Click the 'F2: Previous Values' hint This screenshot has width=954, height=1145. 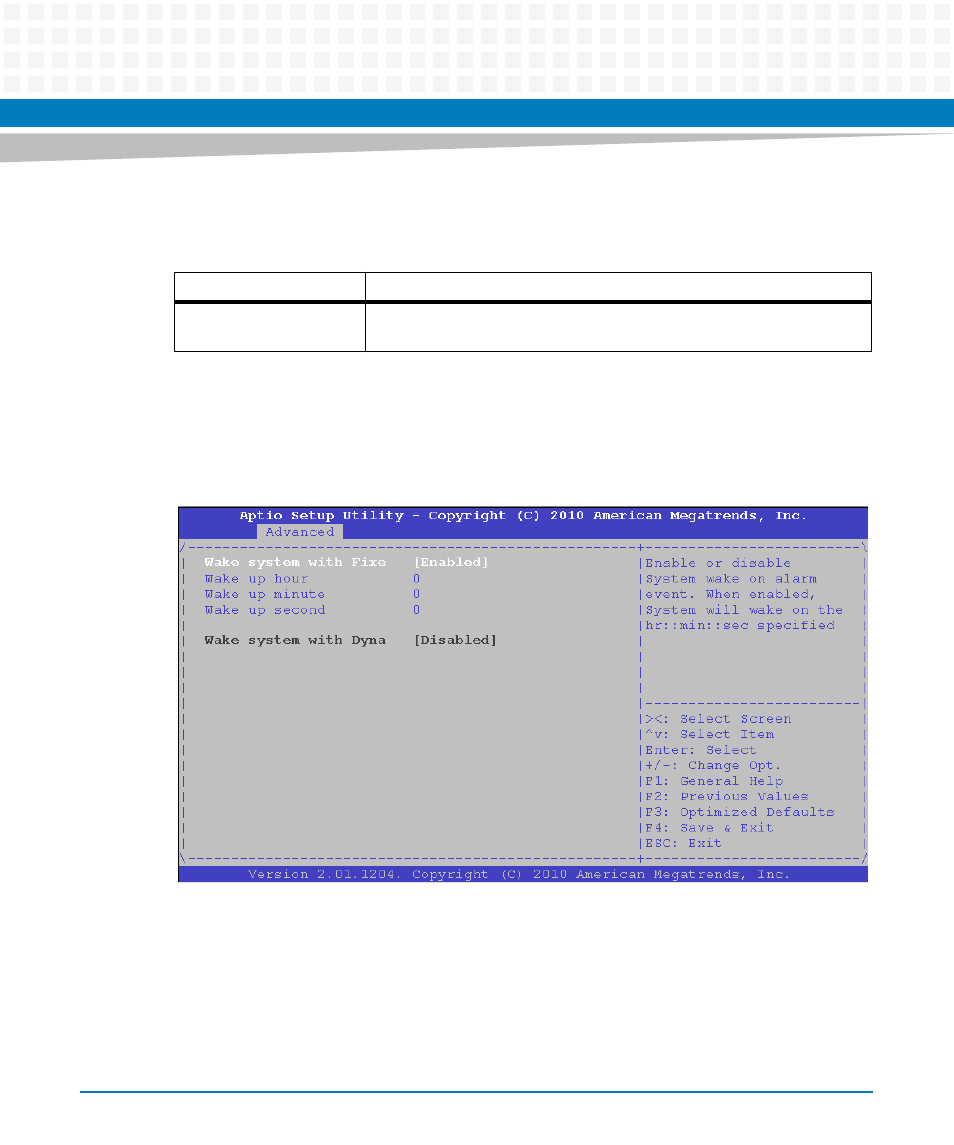727,797
